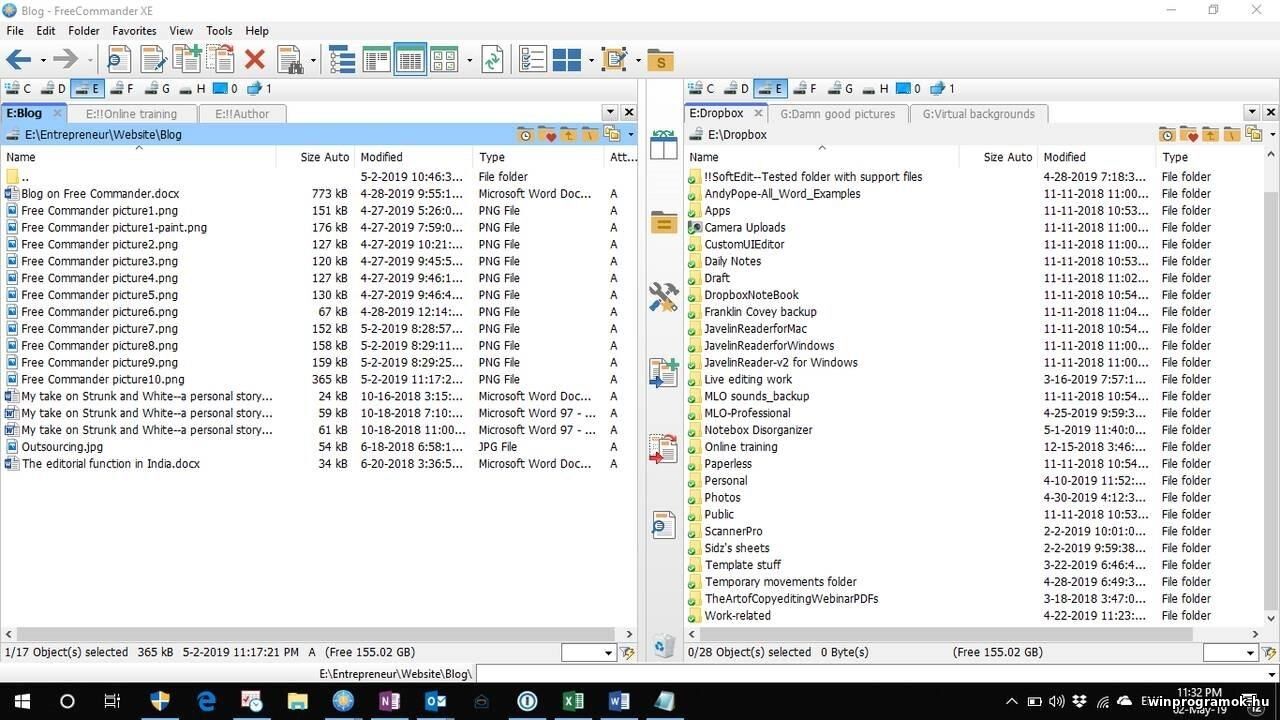Open the Tools menu
This screenshot has height=720, width=1280.
point(219,31)
